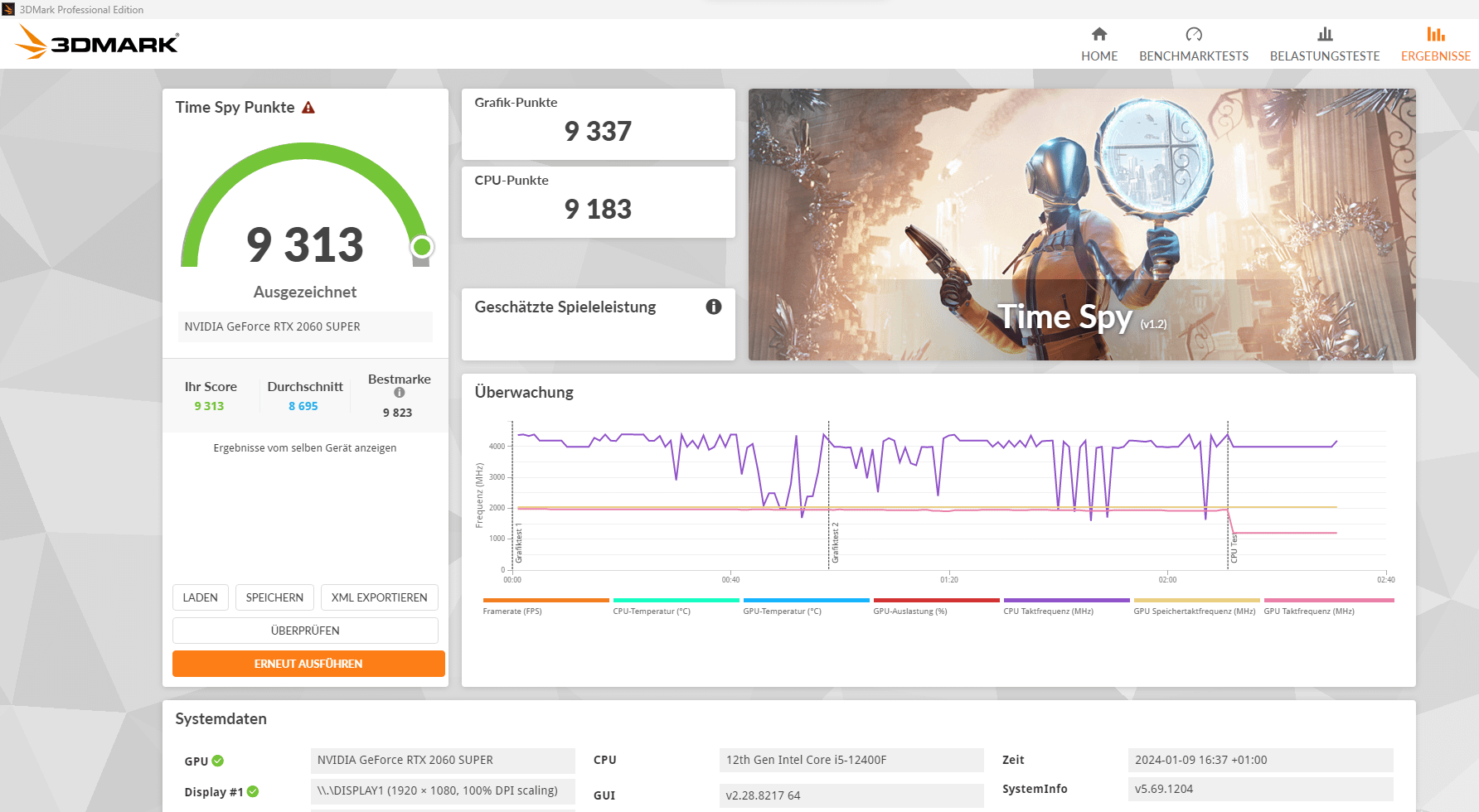Image resolution: width=1479 pixels, height=812 pixels.
Task: Run benchmark again with ERNEUT AUSFÜHREN
Action: [x=308, y=664]
